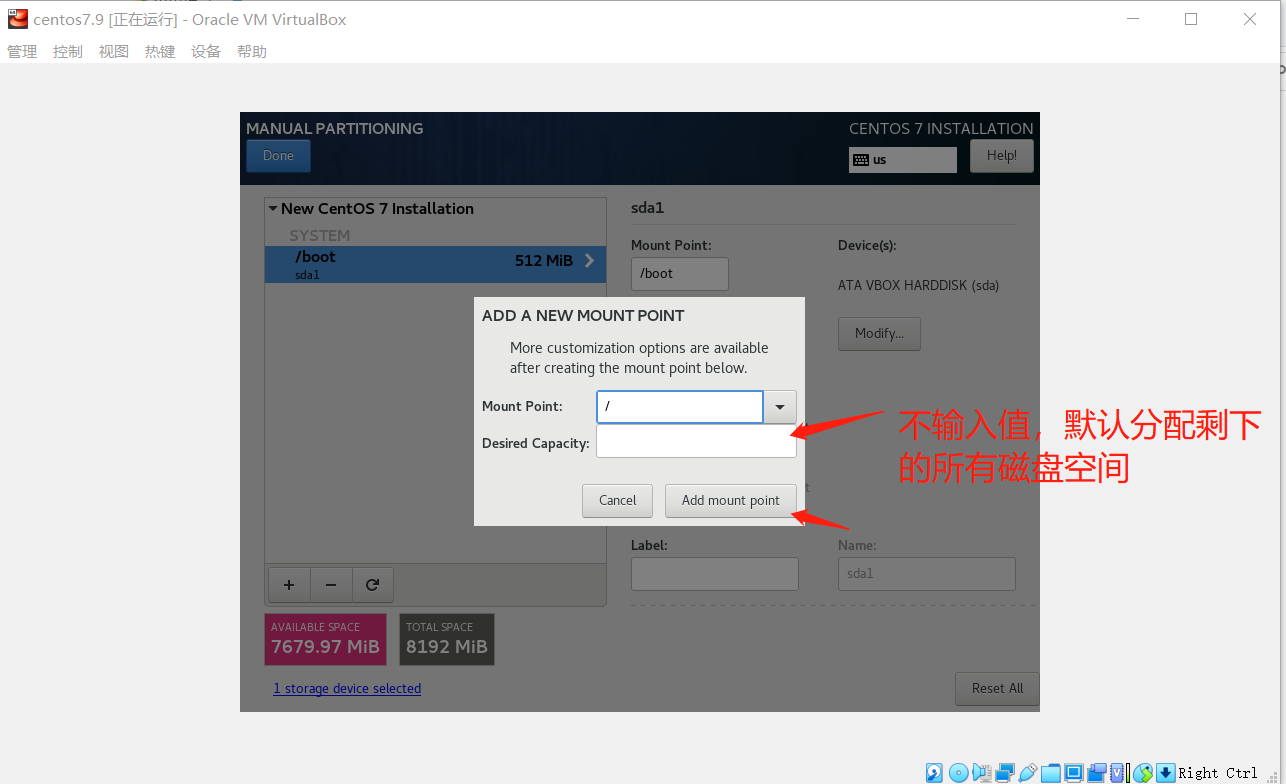Viewport: 1286px width, 784px height.
Task: Click the Label input field
Action: point(715,574)
